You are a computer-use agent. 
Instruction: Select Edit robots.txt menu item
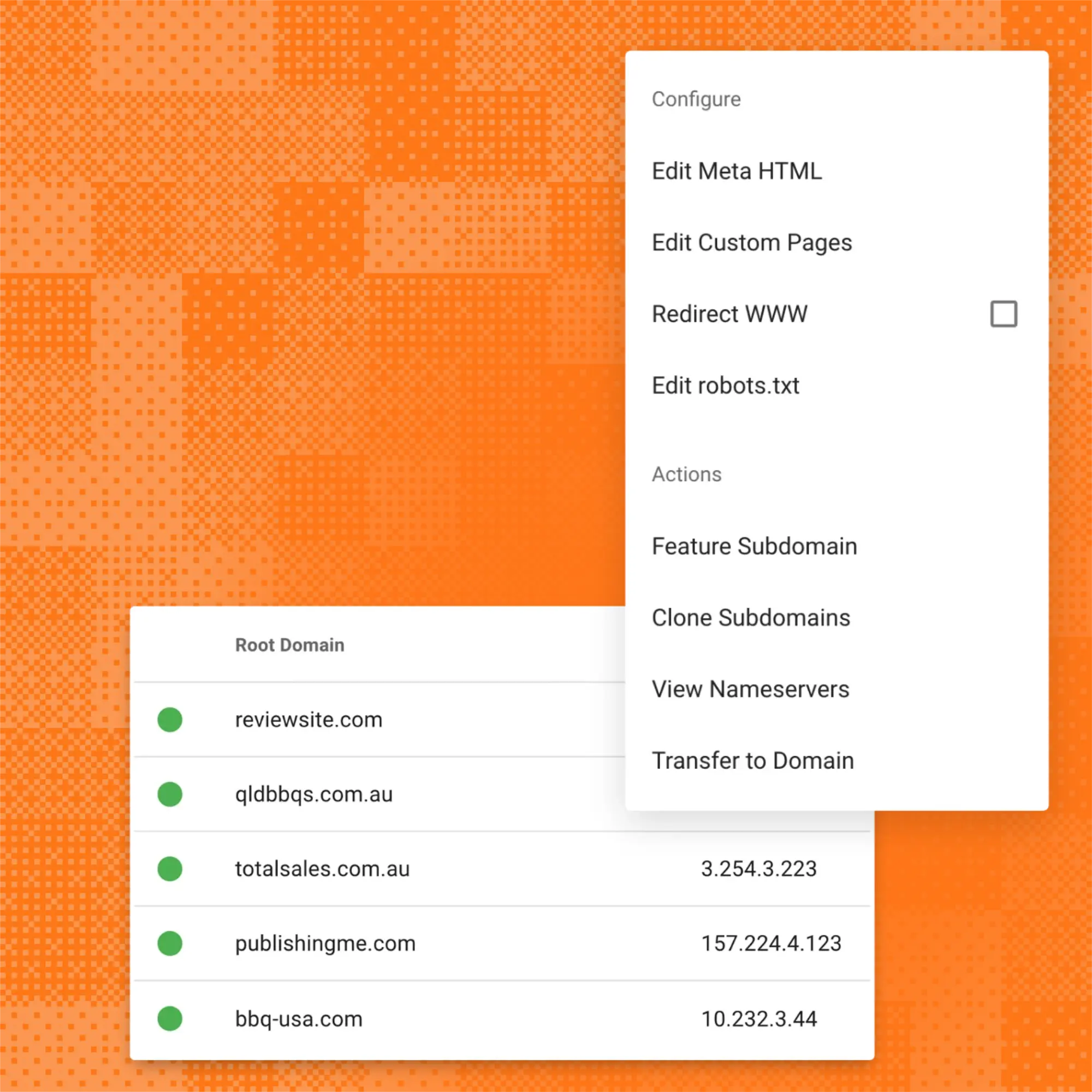(836, 385)
